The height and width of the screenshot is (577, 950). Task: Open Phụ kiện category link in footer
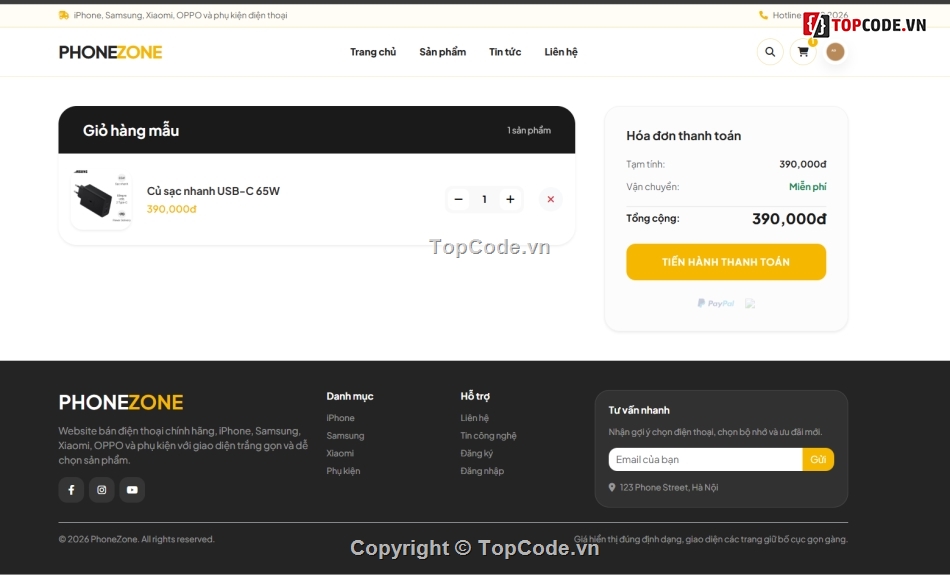coord(343,471)
